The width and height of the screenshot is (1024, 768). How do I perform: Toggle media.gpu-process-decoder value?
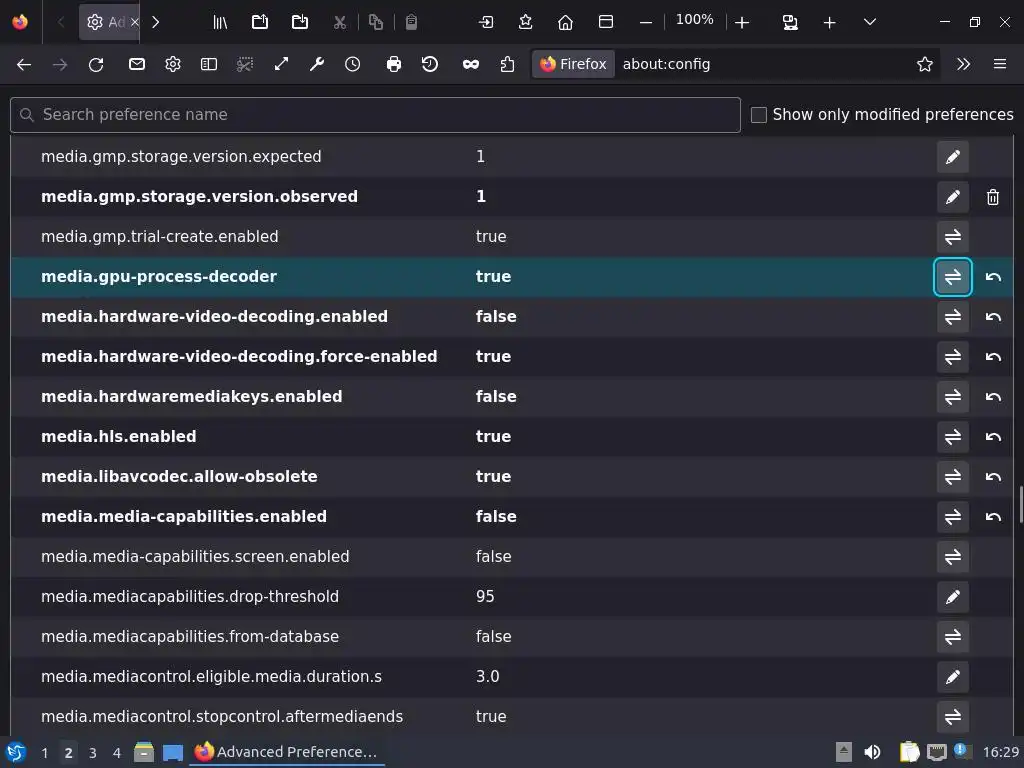[x=953, y=277]
